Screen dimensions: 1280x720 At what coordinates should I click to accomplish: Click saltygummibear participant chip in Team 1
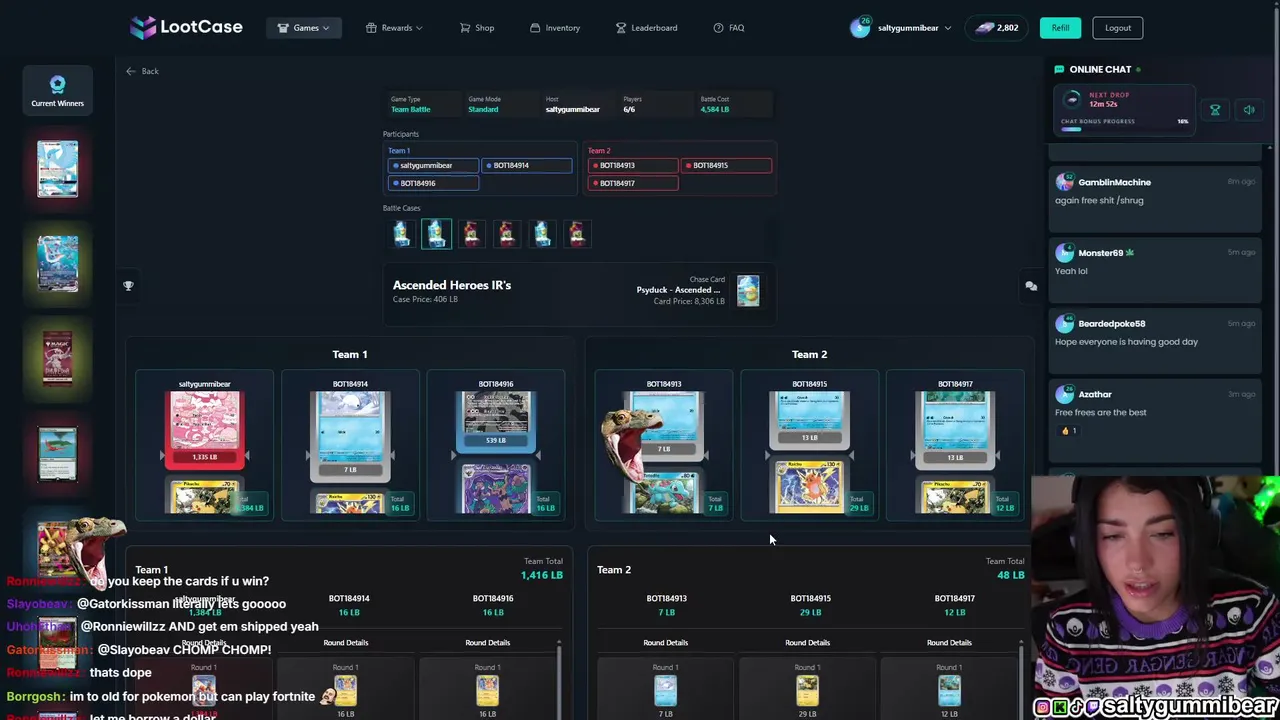433,165
